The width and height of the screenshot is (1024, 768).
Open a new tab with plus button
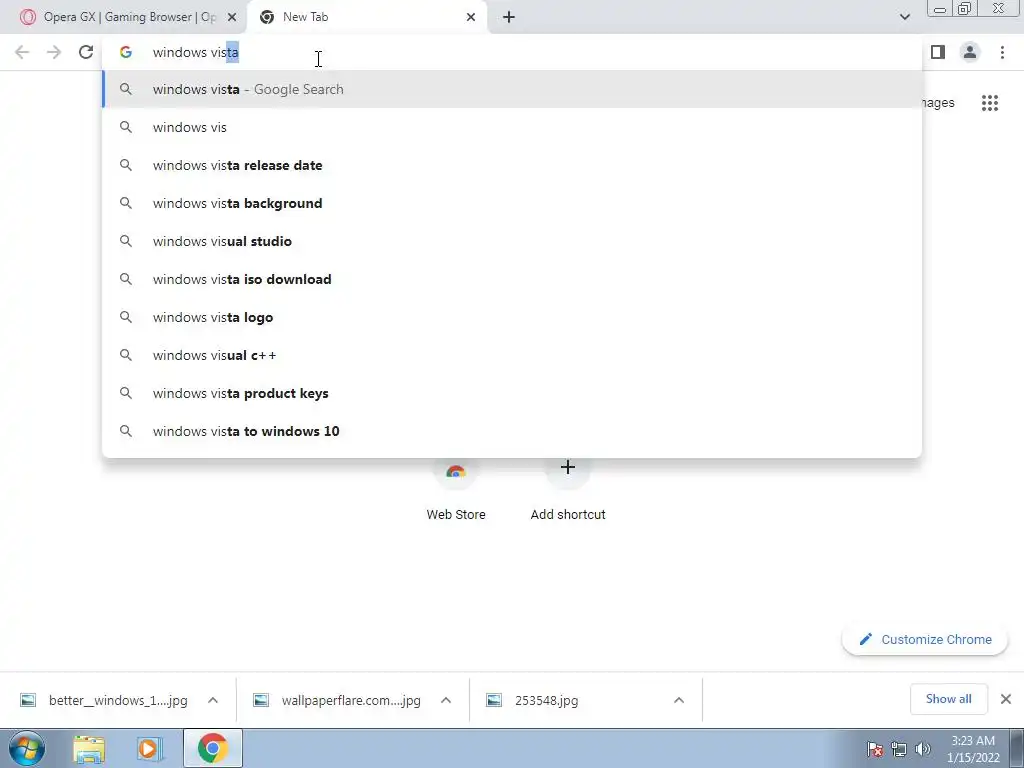click(509, 17)
